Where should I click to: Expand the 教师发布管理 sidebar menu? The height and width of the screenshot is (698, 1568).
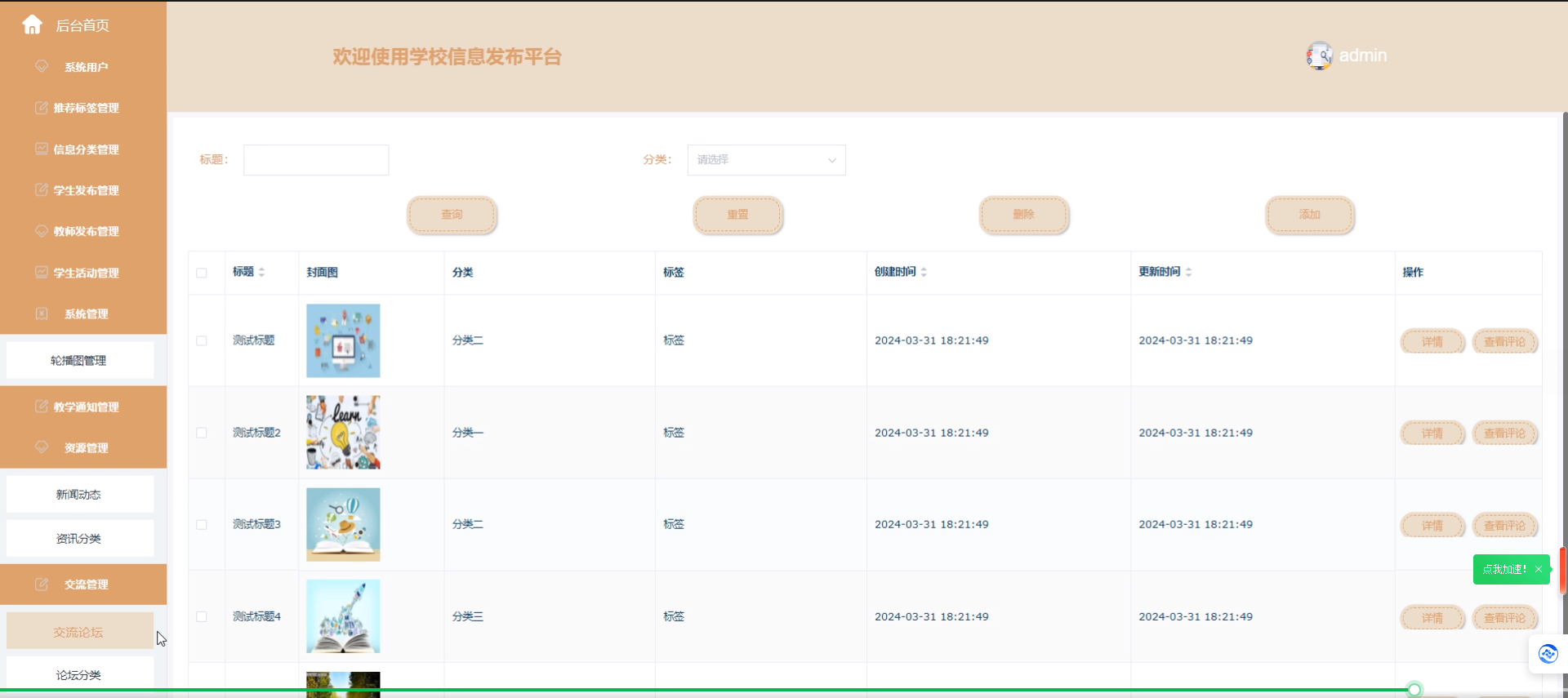83,231
